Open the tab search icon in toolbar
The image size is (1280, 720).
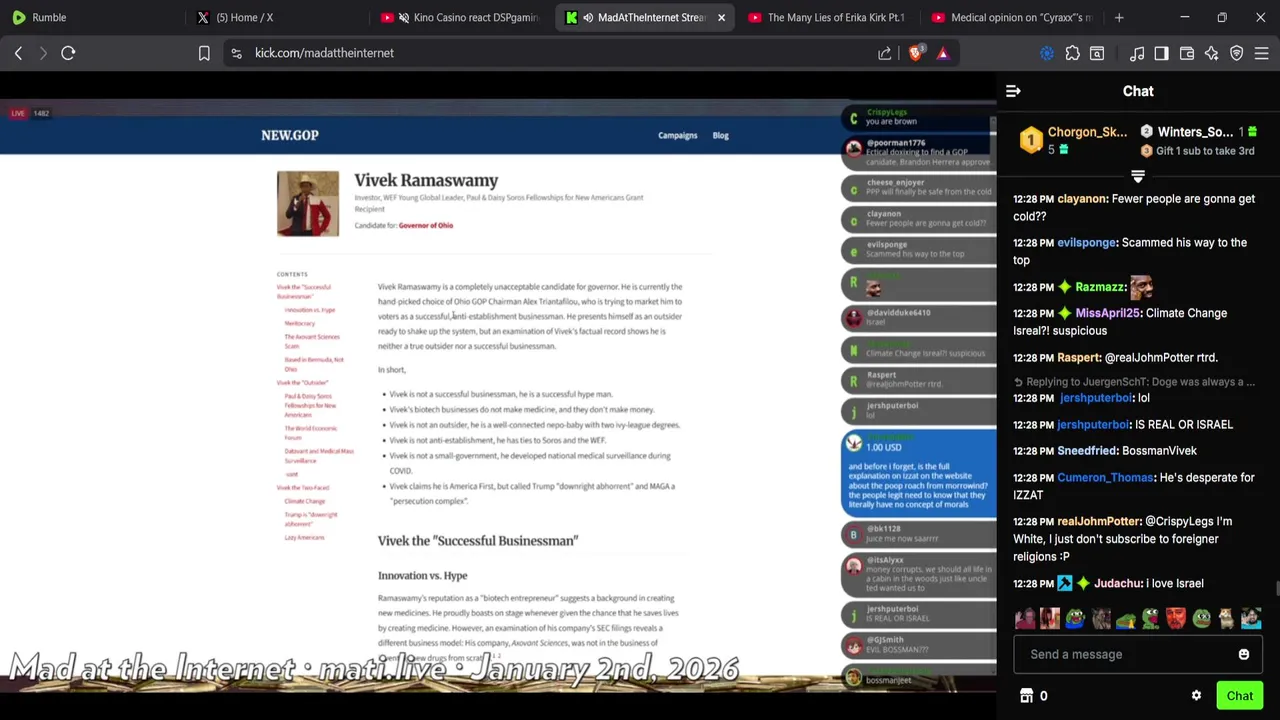pyautogui.click(x=1097, y=53)
